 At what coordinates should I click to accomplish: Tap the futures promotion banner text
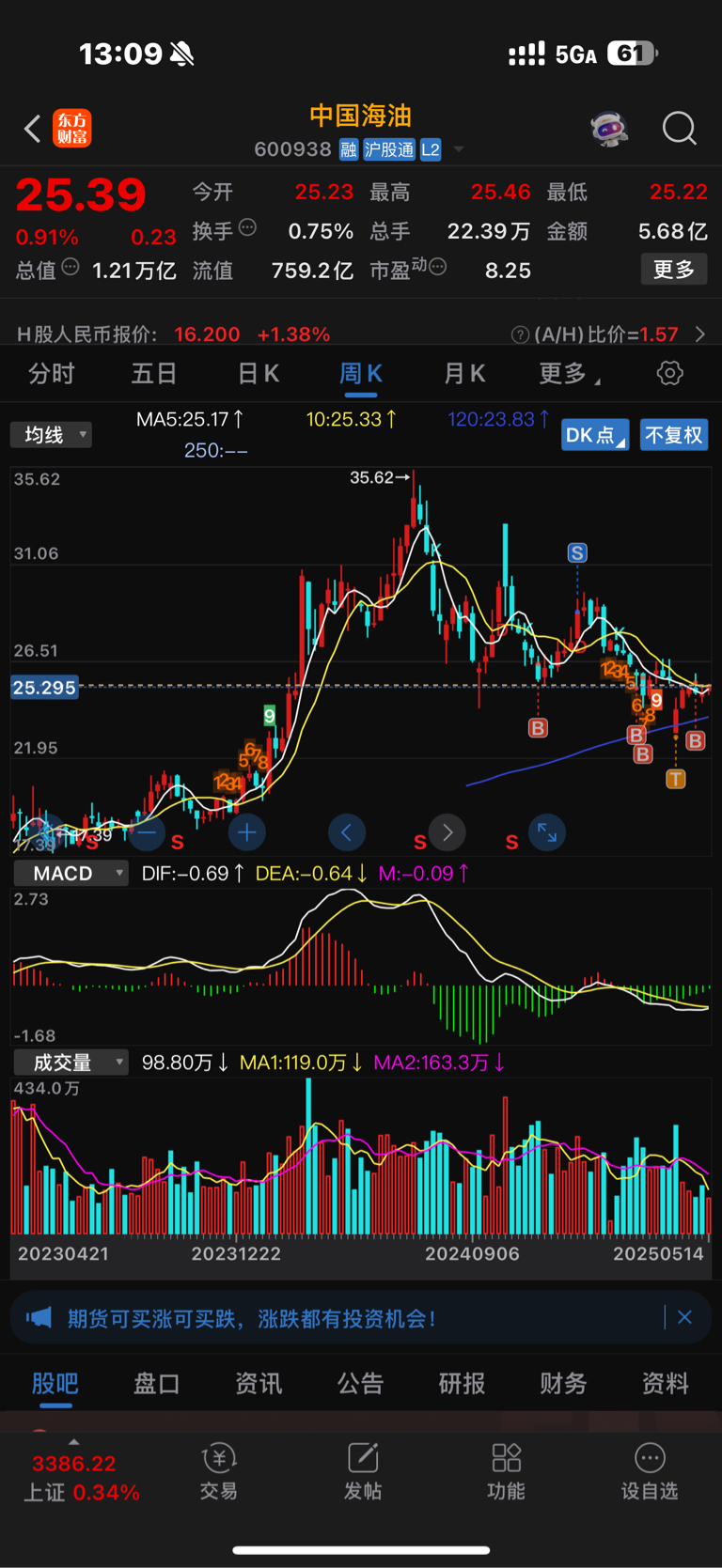point(252,1318)
